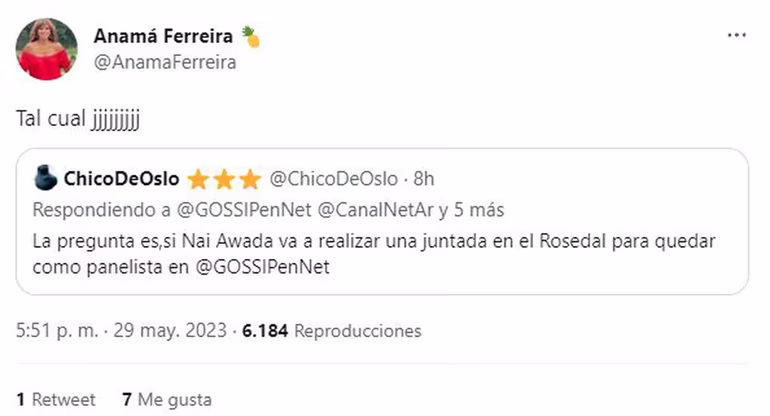This screenshot has width=770, height=416.
Task: Open Anamá Ferreira's display name link
Action: pos(163,36)
